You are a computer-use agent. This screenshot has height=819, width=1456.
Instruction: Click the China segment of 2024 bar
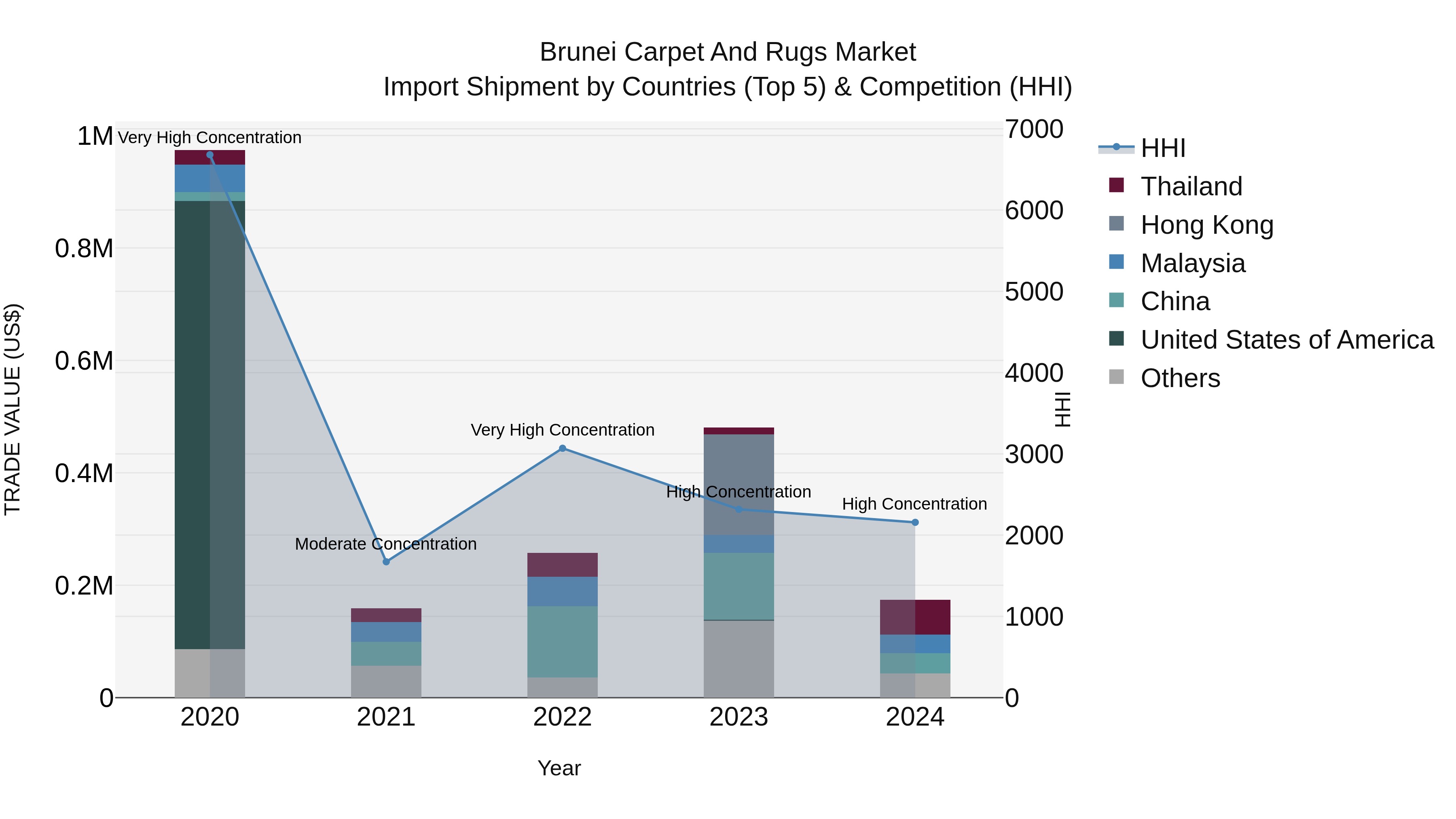tap(915, 664)
